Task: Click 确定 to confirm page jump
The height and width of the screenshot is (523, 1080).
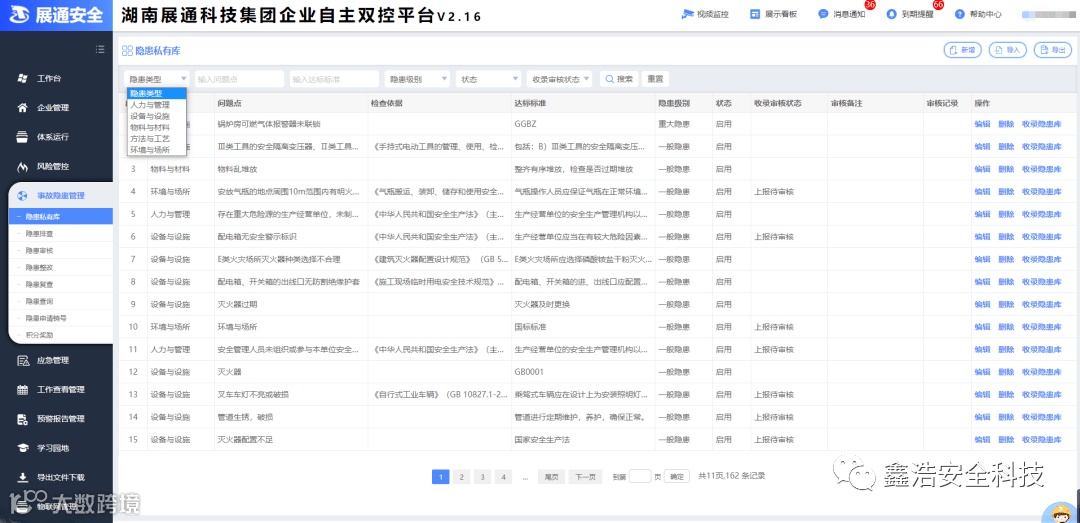Action: (676, 476)
